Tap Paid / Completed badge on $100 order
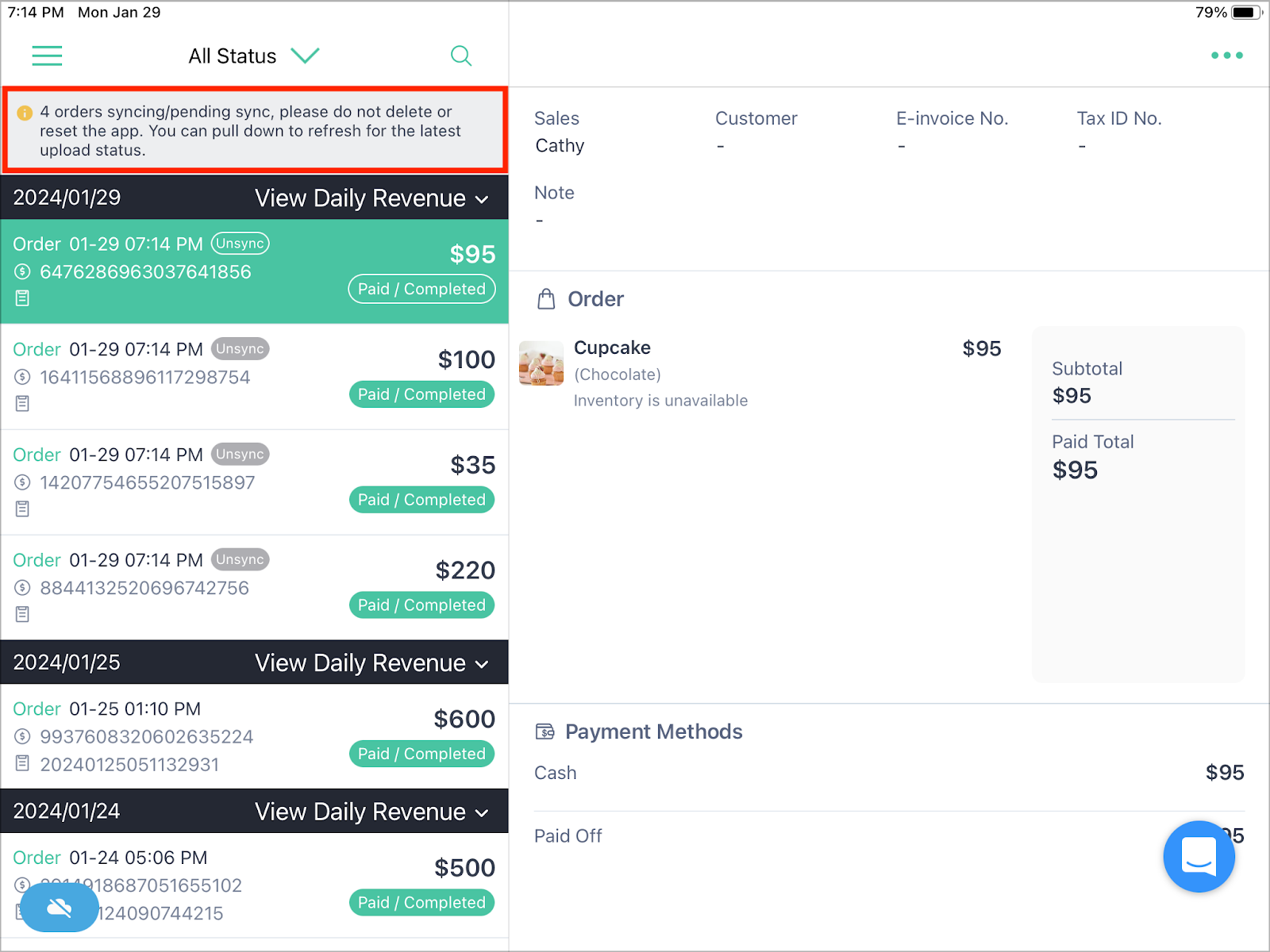Viewport: 1270px width, 952px height. [x=421, y=394]
